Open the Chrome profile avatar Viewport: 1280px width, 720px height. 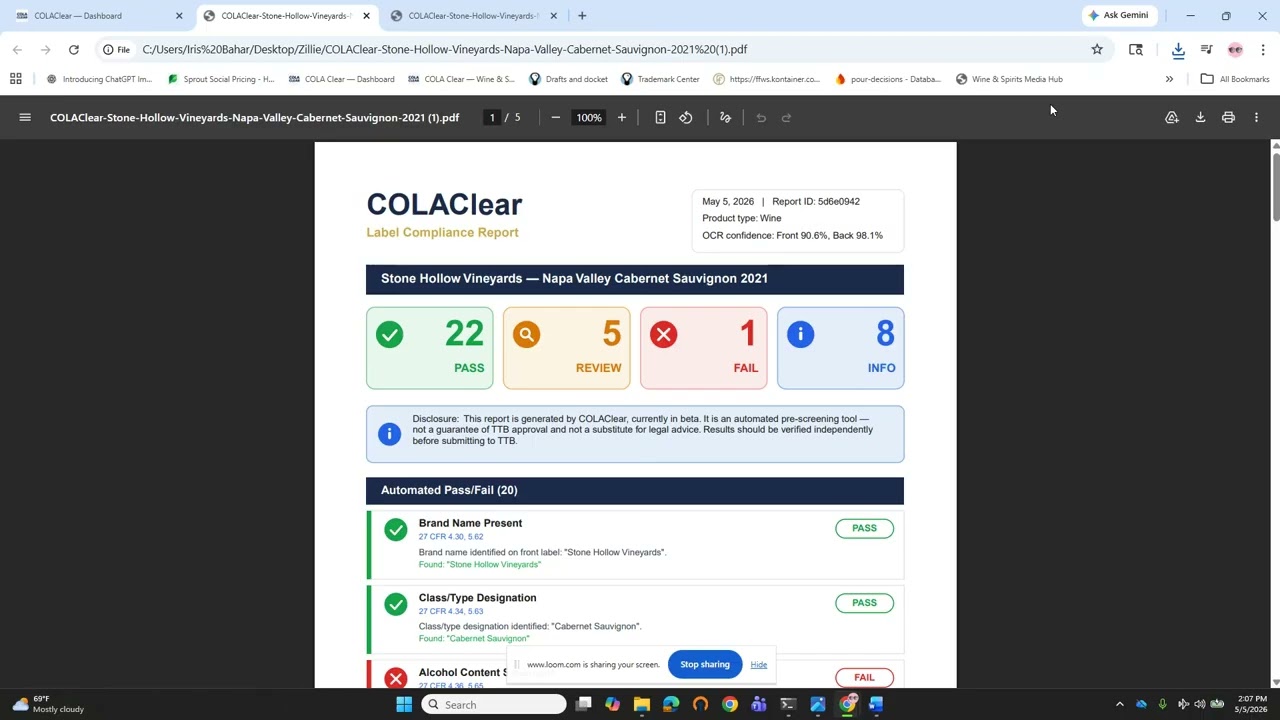click(x=1235, y=49)
